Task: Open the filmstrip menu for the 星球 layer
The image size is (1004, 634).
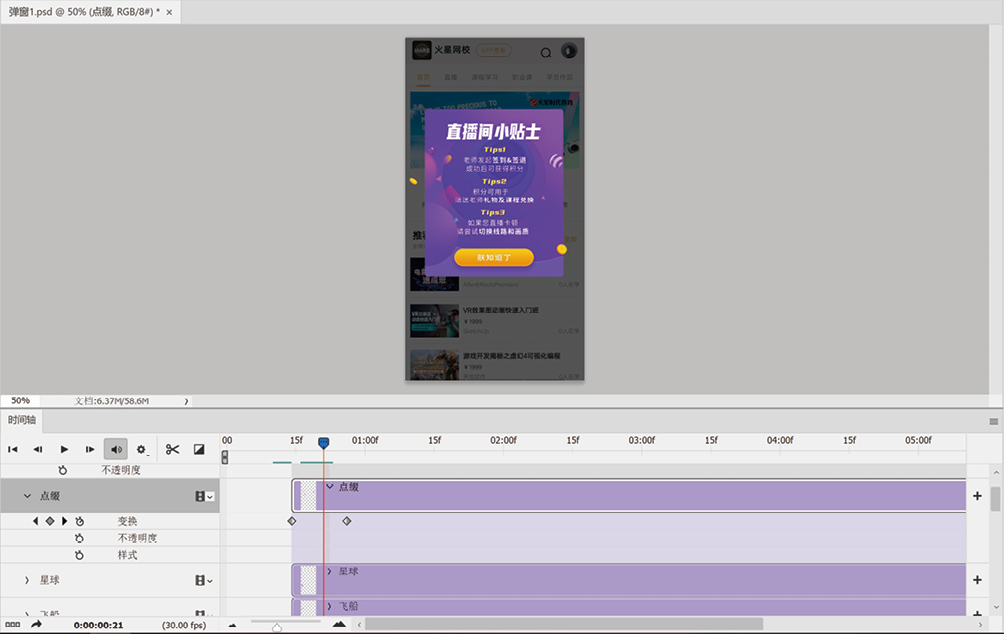Action: [x=204, y=580]
